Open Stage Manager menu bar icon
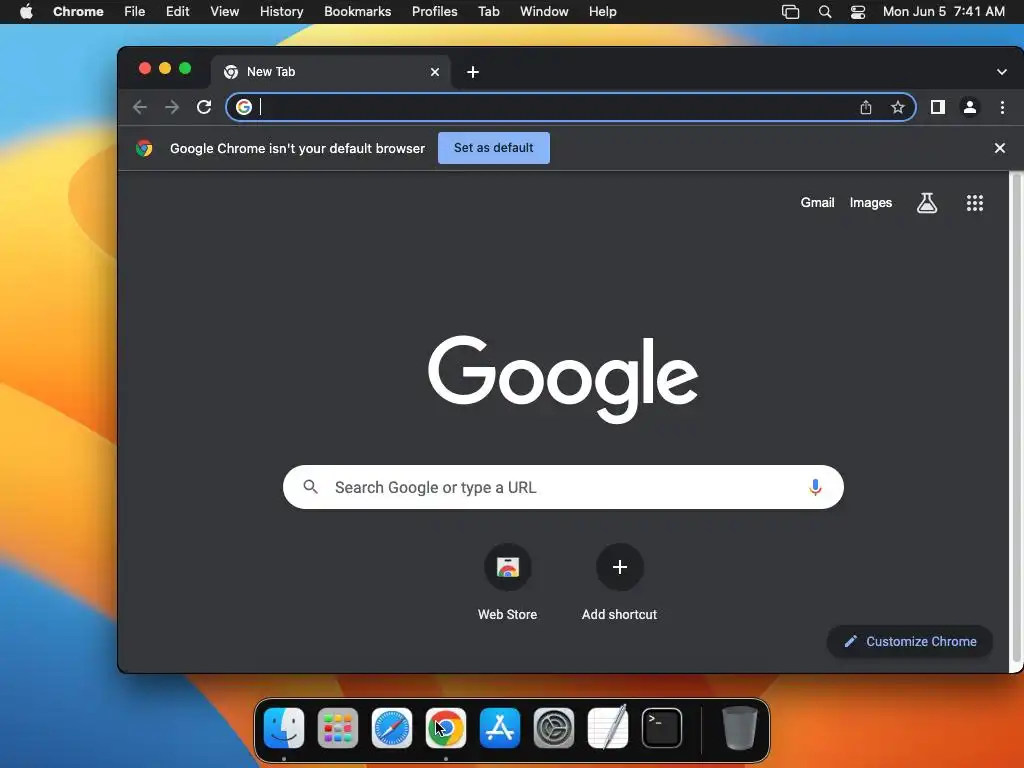The image size is (1024, 768). pos(790,12)
